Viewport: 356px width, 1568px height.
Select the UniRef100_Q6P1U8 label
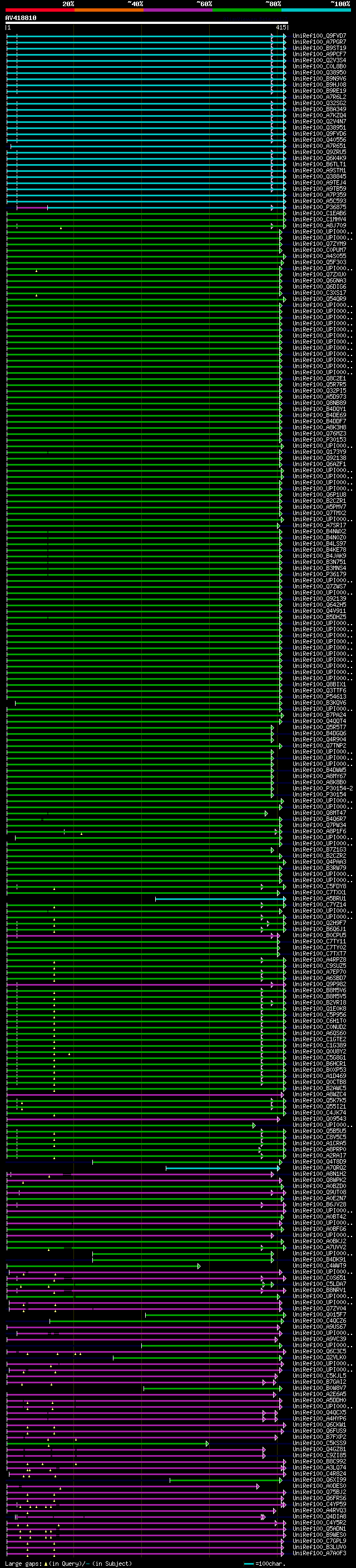(319, 495)
